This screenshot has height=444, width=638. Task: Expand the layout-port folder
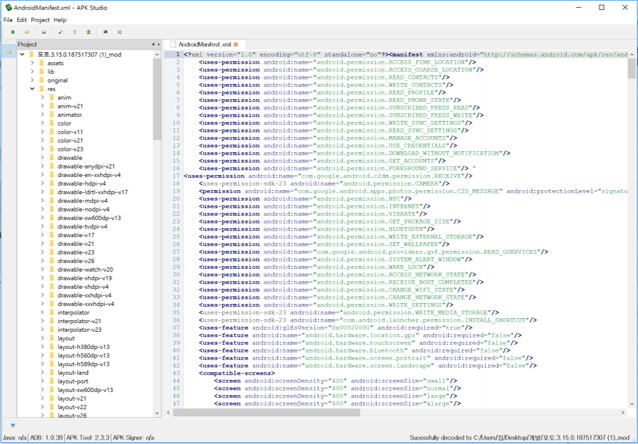click(x=42, y=381)
